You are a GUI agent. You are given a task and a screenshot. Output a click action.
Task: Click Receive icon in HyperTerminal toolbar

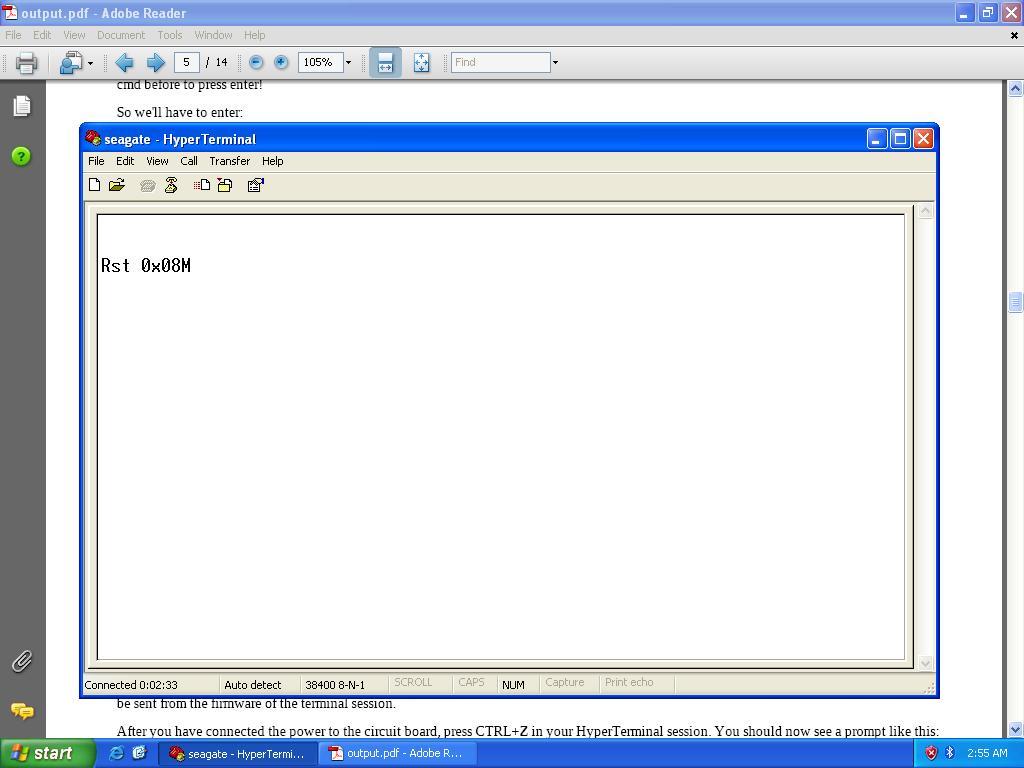(x=225, y=185)
